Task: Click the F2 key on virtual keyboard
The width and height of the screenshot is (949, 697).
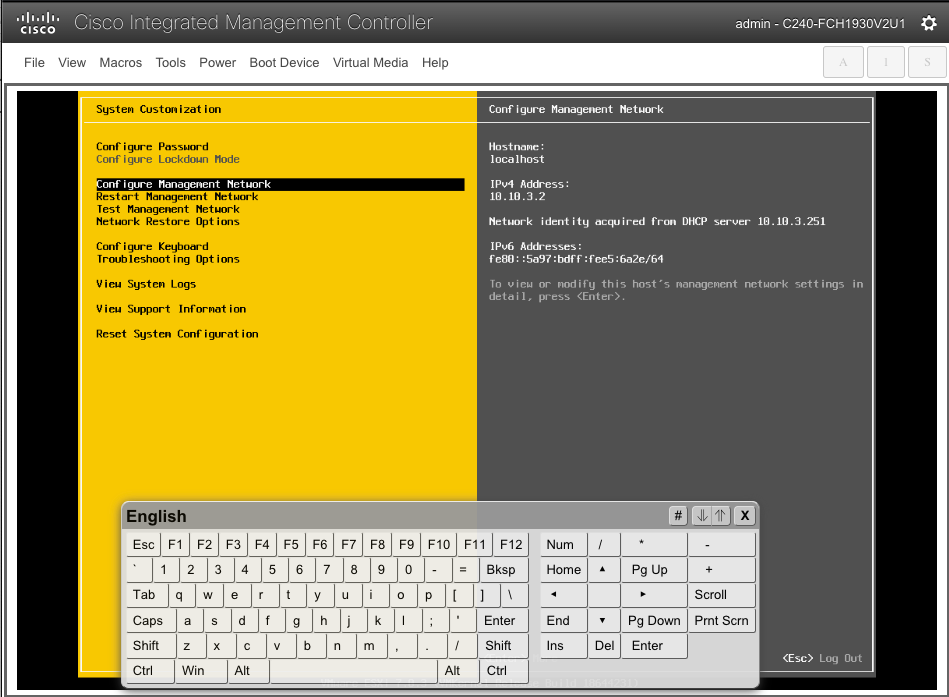Action: click(204, 545)
